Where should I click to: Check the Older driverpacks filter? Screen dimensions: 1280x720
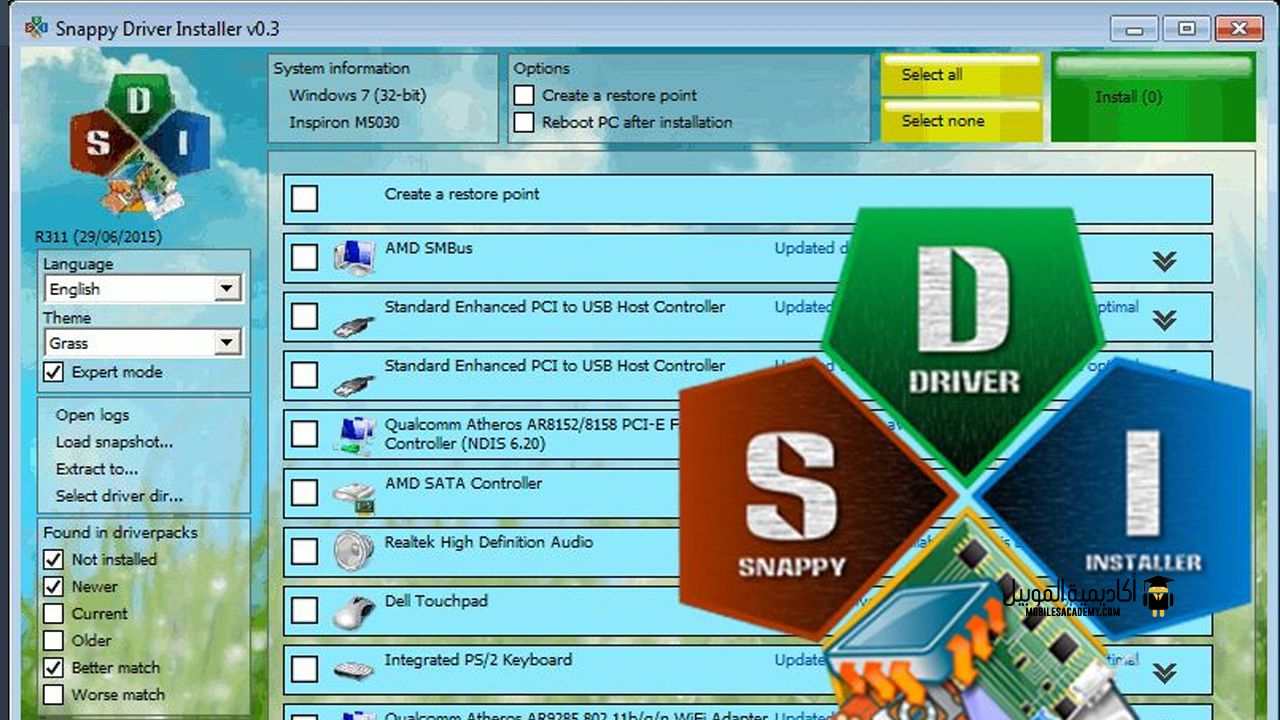pyautogui.click(x=54, y=640)
